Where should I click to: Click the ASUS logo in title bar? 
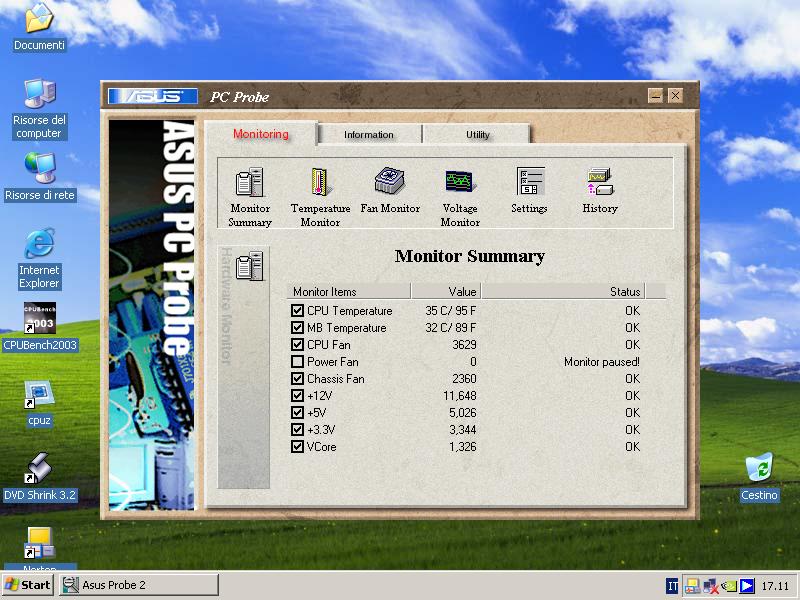pyautogui.click(x=153, y=96)
